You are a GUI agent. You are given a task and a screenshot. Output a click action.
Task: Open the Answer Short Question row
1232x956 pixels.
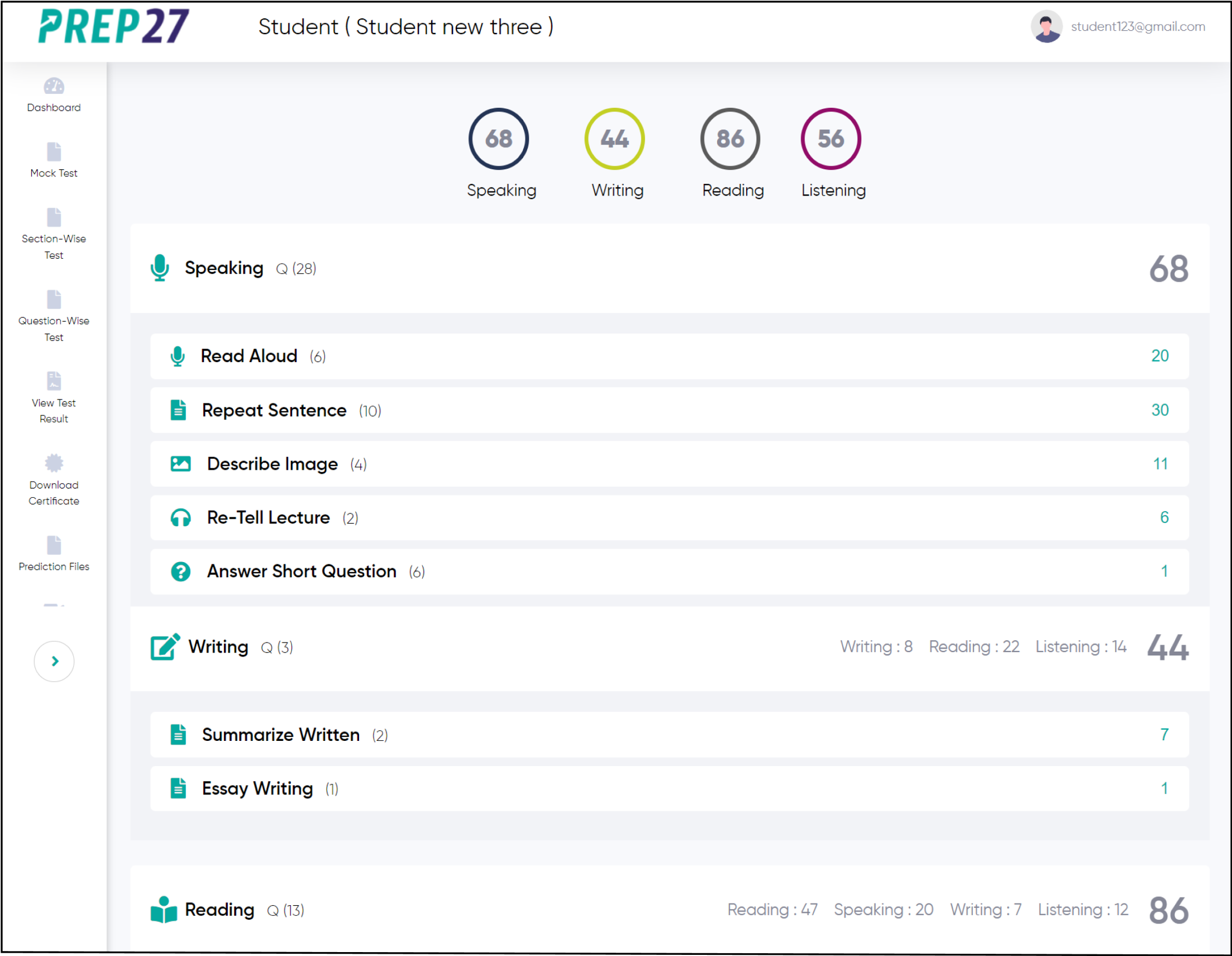coord(670,572)
